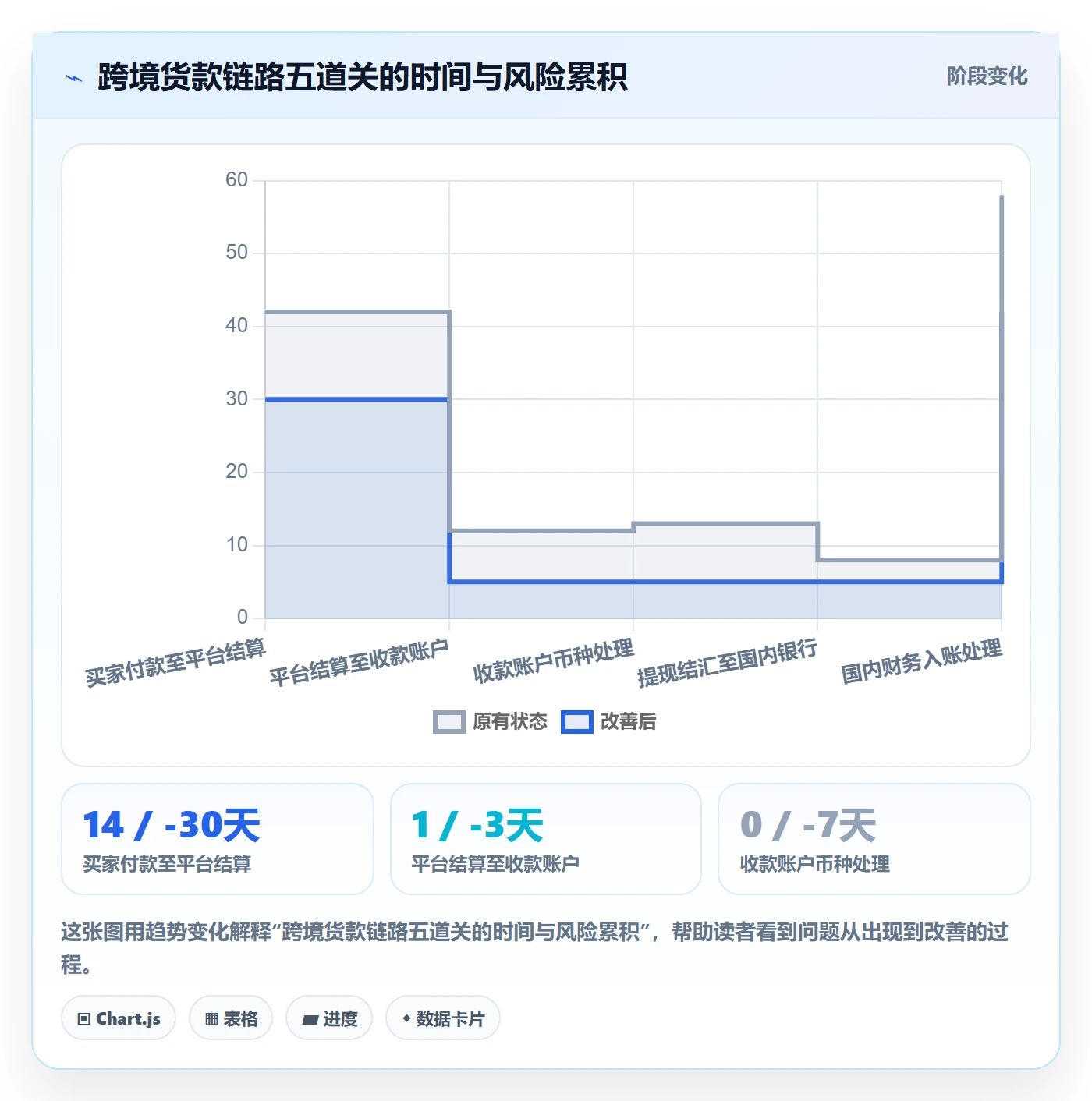
Task: Click the 原有状态 legend label
Action: pos(510,722)
